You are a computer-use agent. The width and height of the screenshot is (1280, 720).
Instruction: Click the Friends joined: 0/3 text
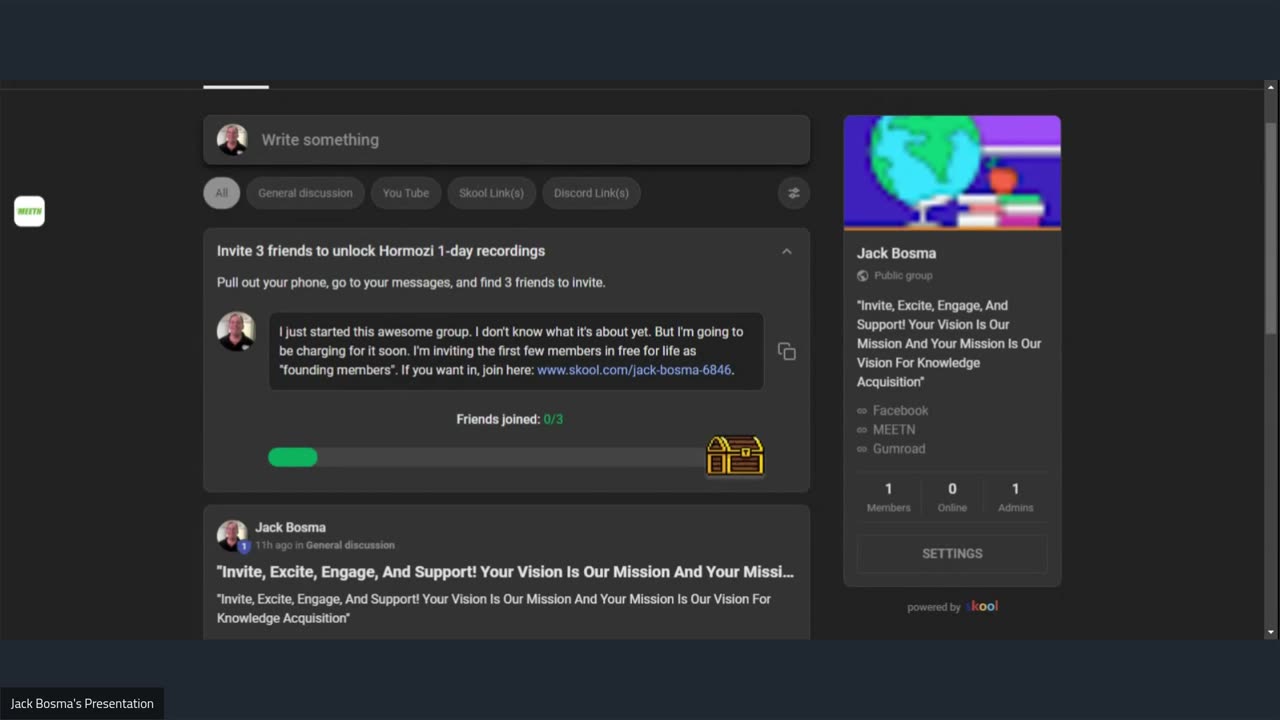point(510,419)
